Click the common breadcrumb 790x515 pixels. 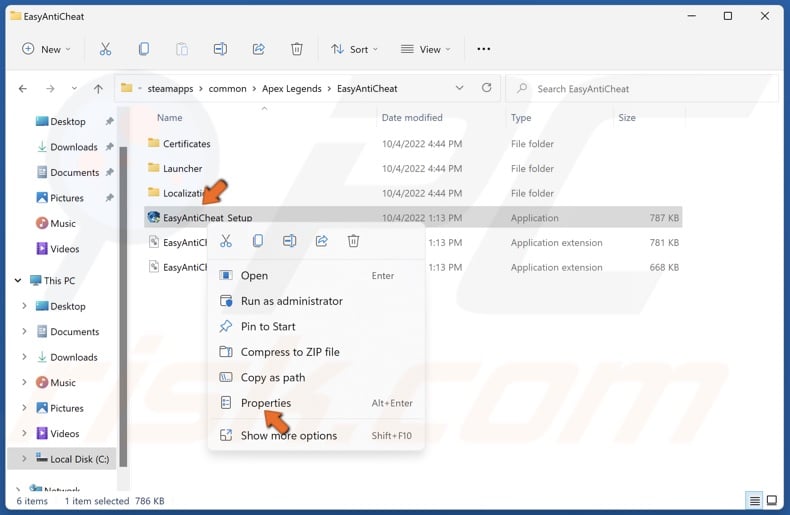coord(227,89)
